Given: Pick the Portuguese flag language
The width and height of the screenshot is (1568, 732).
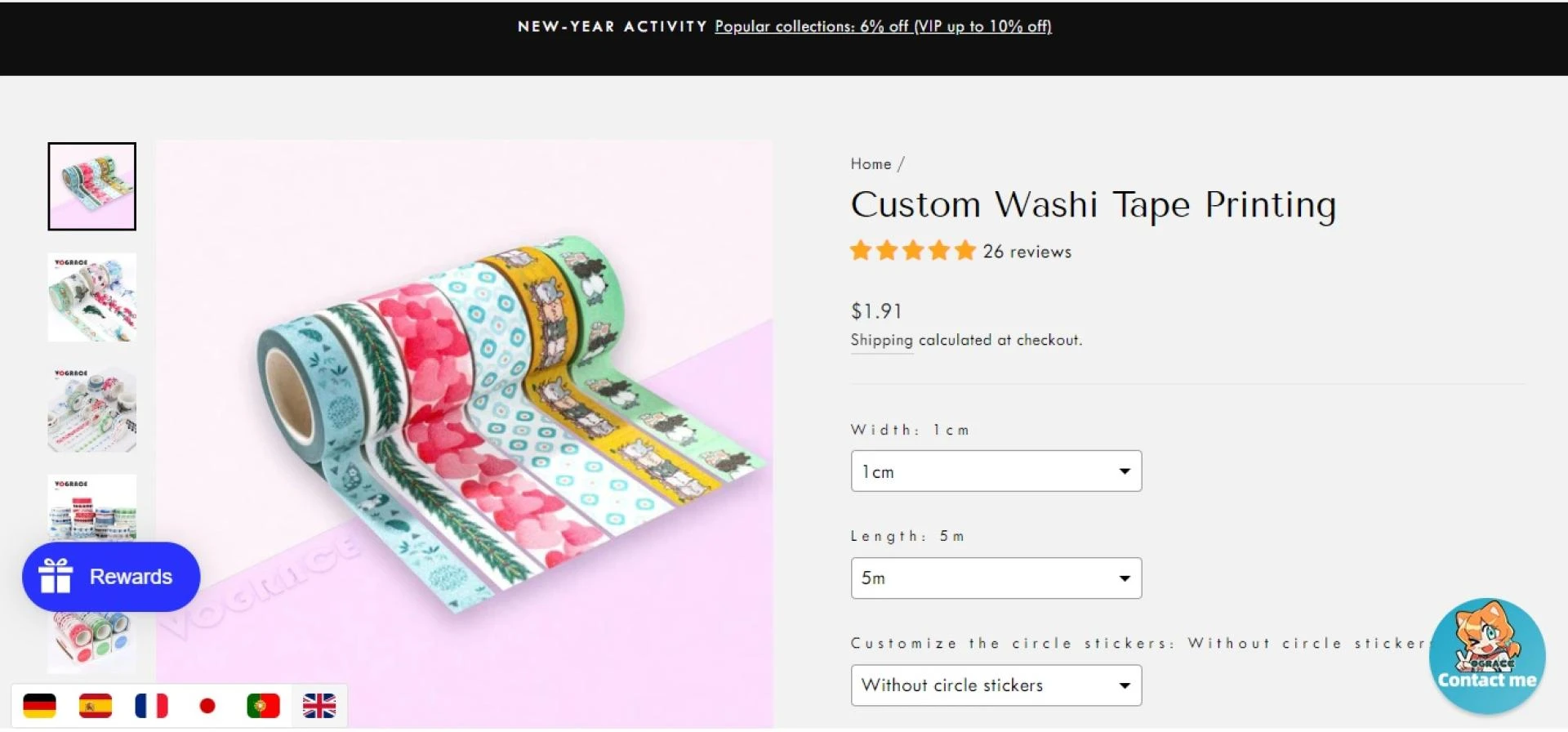Looking at the screenshot, I should pyautogui.click(x=263, y=705).
